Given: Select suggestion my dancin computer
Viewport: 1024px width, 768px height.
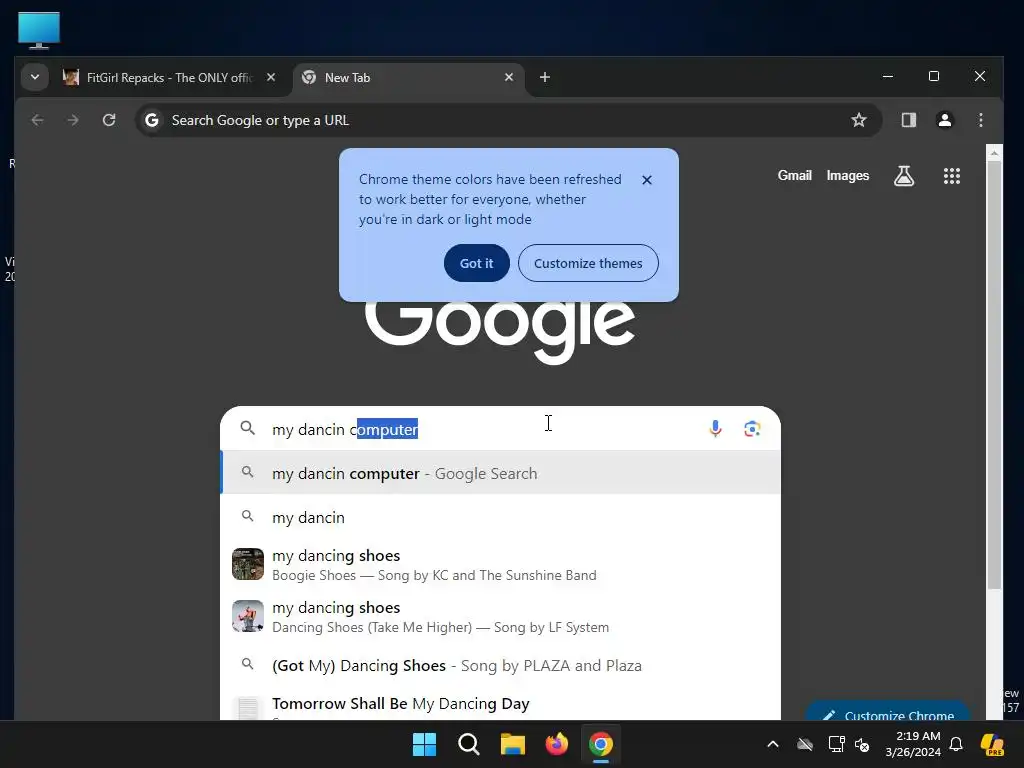Looking at the screenshot, I should (501, 473).
